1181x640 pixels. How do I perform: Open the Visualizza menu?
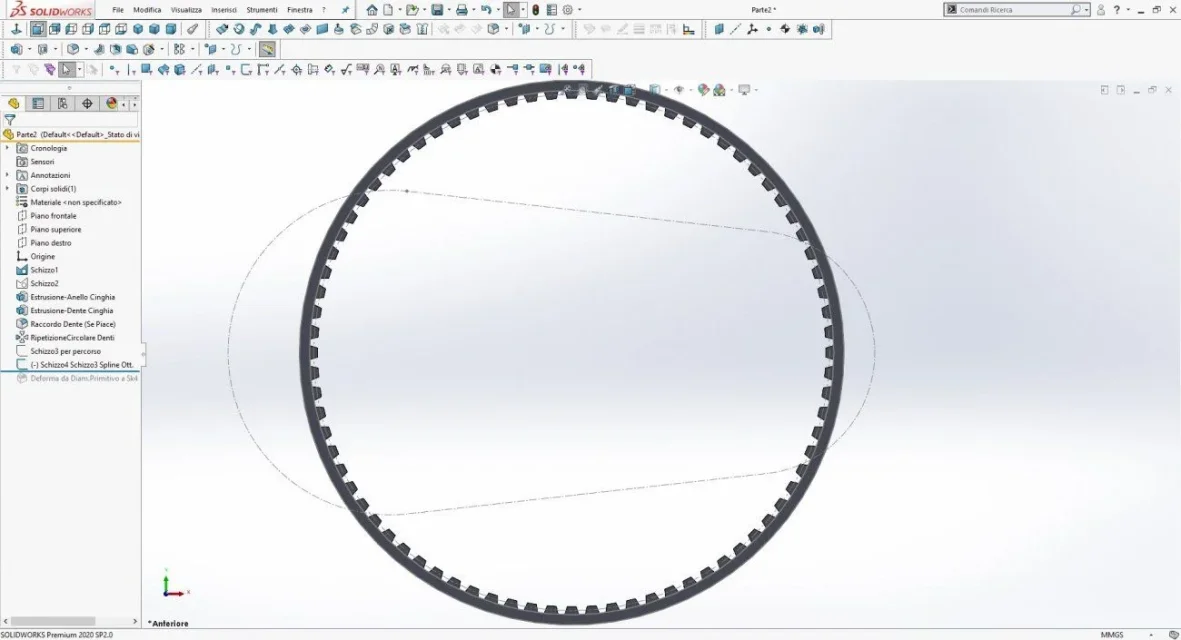point(186,10)
